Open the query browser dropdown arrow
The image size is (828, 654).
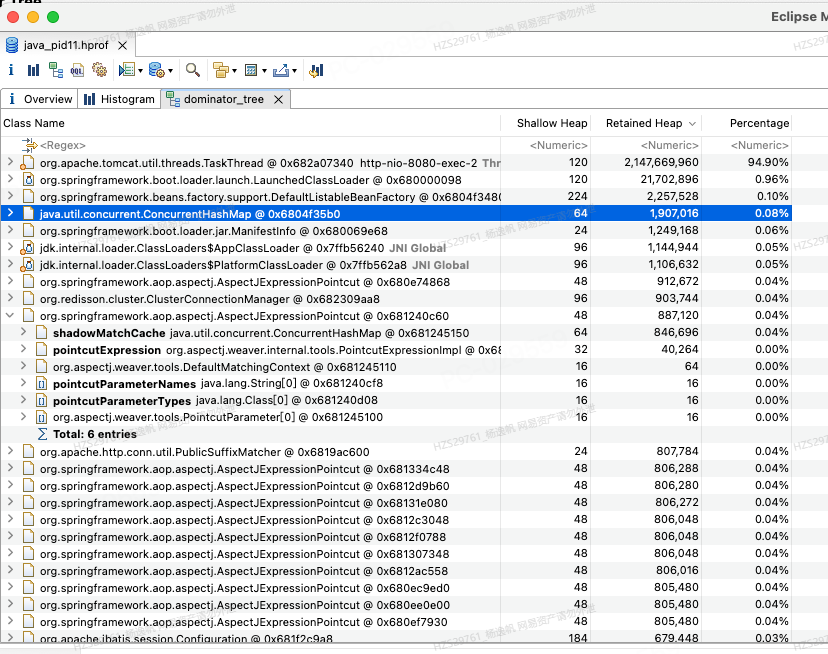(170, 71)
